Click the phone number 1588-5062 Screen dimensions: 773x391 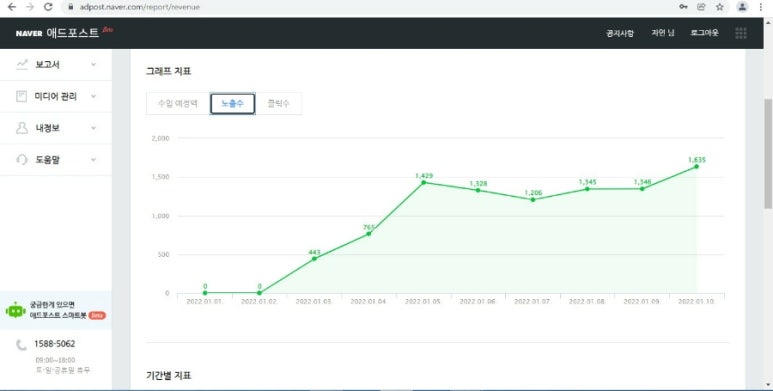tap(55, 344)
